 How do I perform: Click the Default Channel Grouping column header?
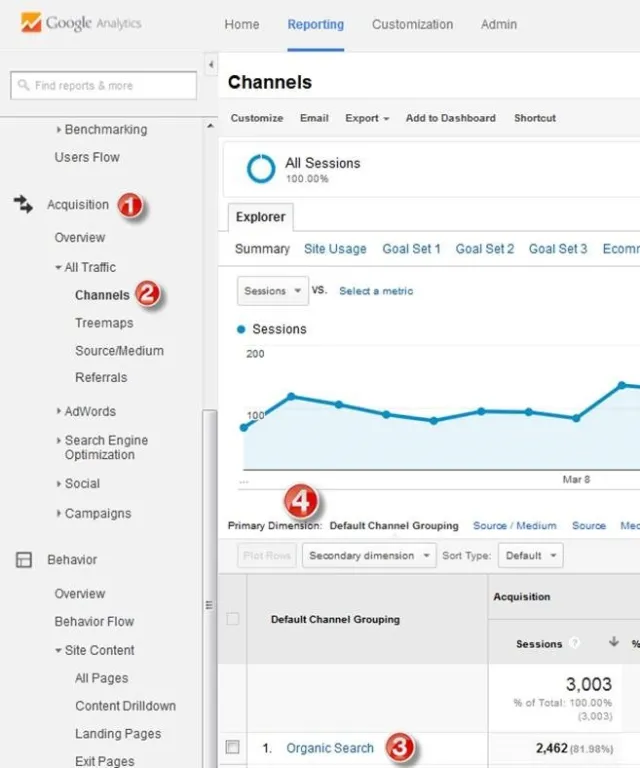click(x=335, y=620)
